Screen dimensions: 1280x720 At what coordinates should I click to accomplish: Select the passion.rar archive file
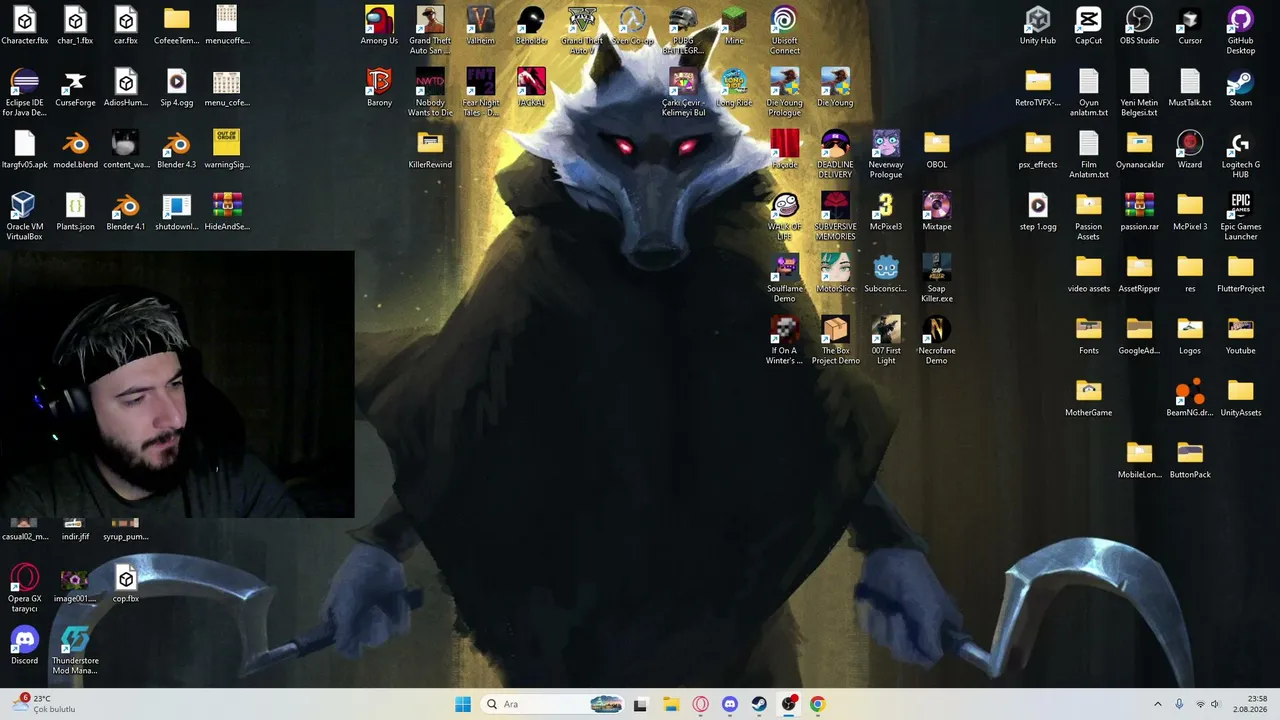pos(1139,212)
